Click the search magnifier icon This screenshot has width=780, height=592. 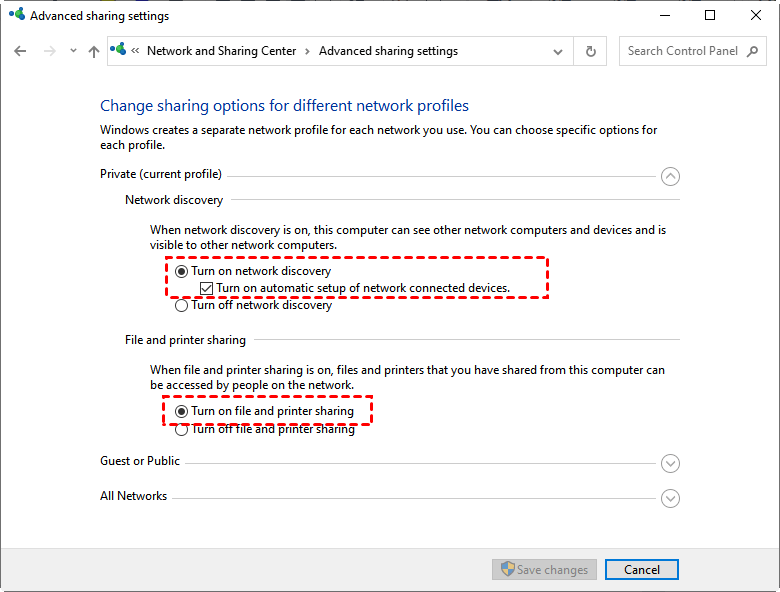pyautogui.click(x=753, y=51)
